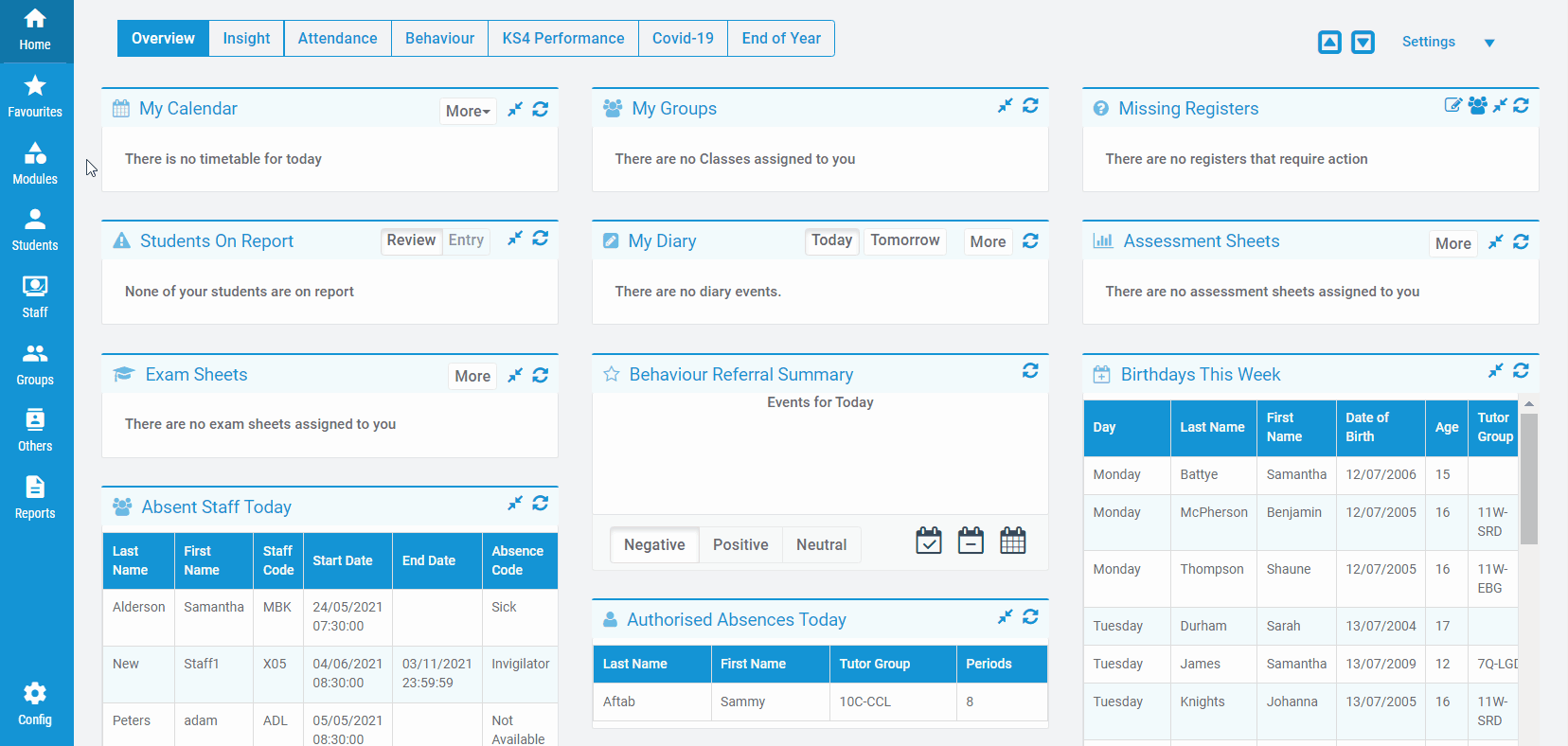Refresh the My Groups widget
Screen dimensions: 1568x746
pyautogui.click(x=1031, y=106)
